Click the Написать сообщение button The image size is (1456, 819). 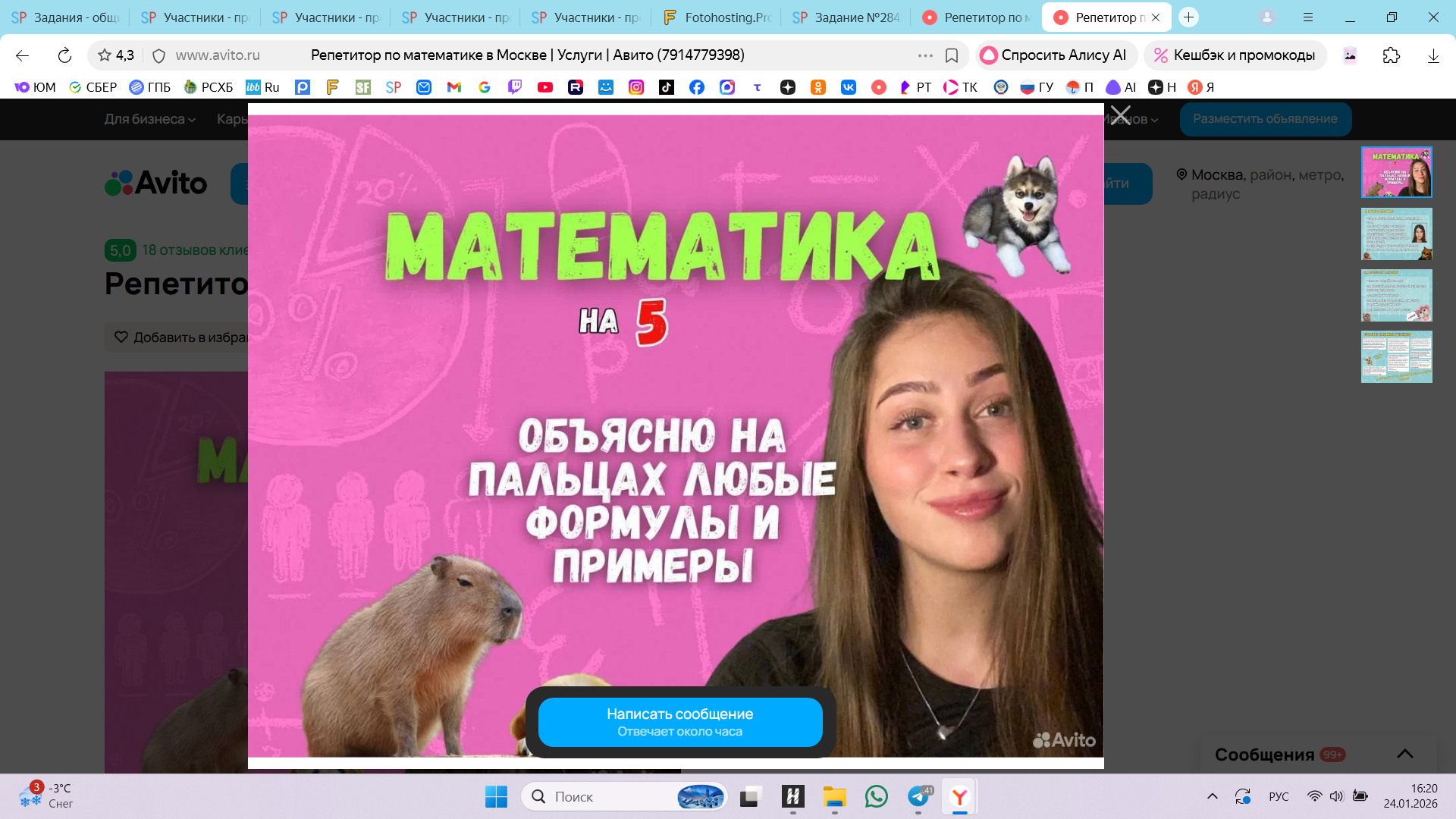point(679,722)
